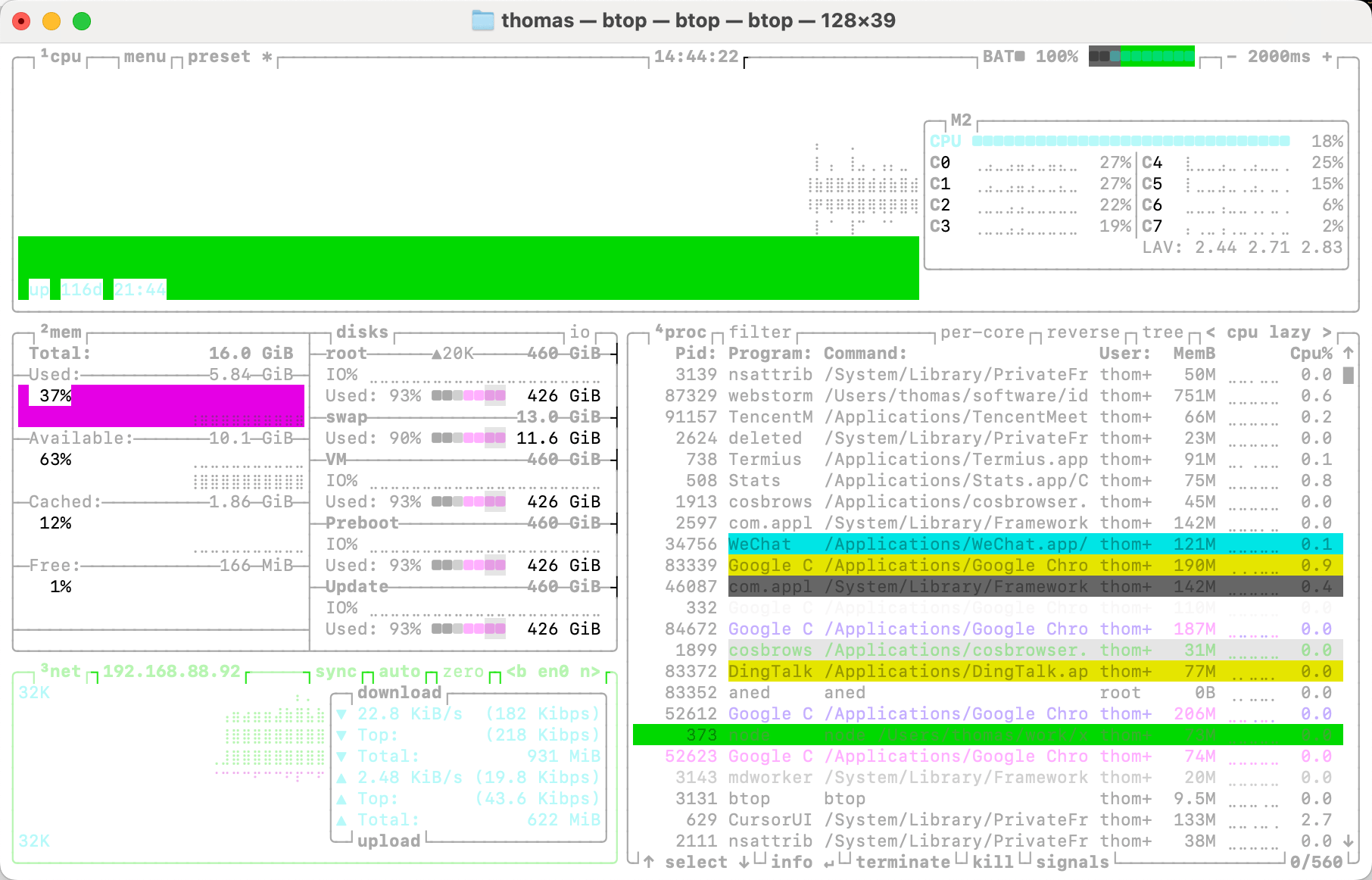Select the Stats process row
This screenshot has height=880, width=1372.
point(988,481)
